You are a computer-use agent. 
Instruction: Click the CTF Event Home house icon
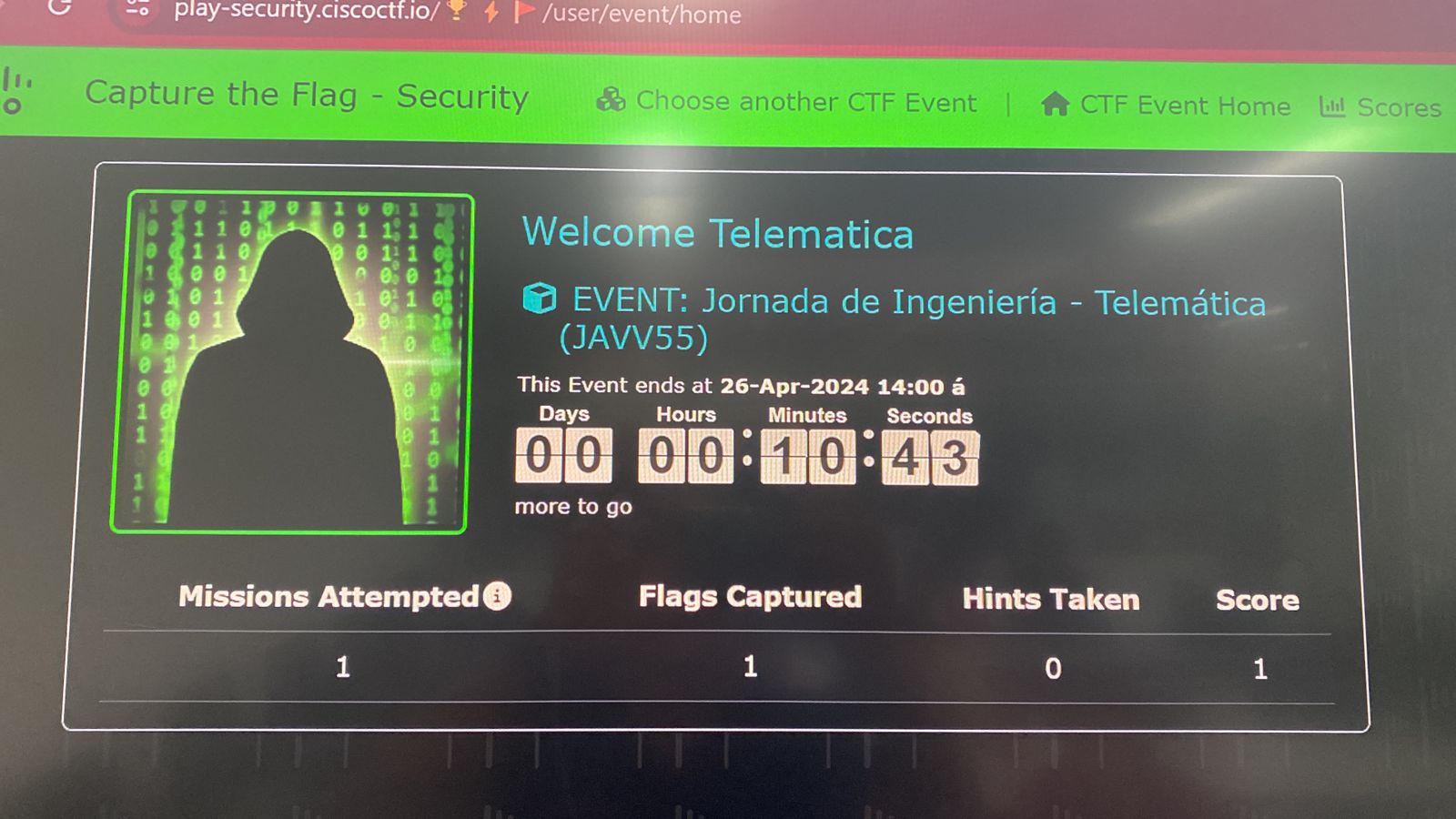(1055, 104)
